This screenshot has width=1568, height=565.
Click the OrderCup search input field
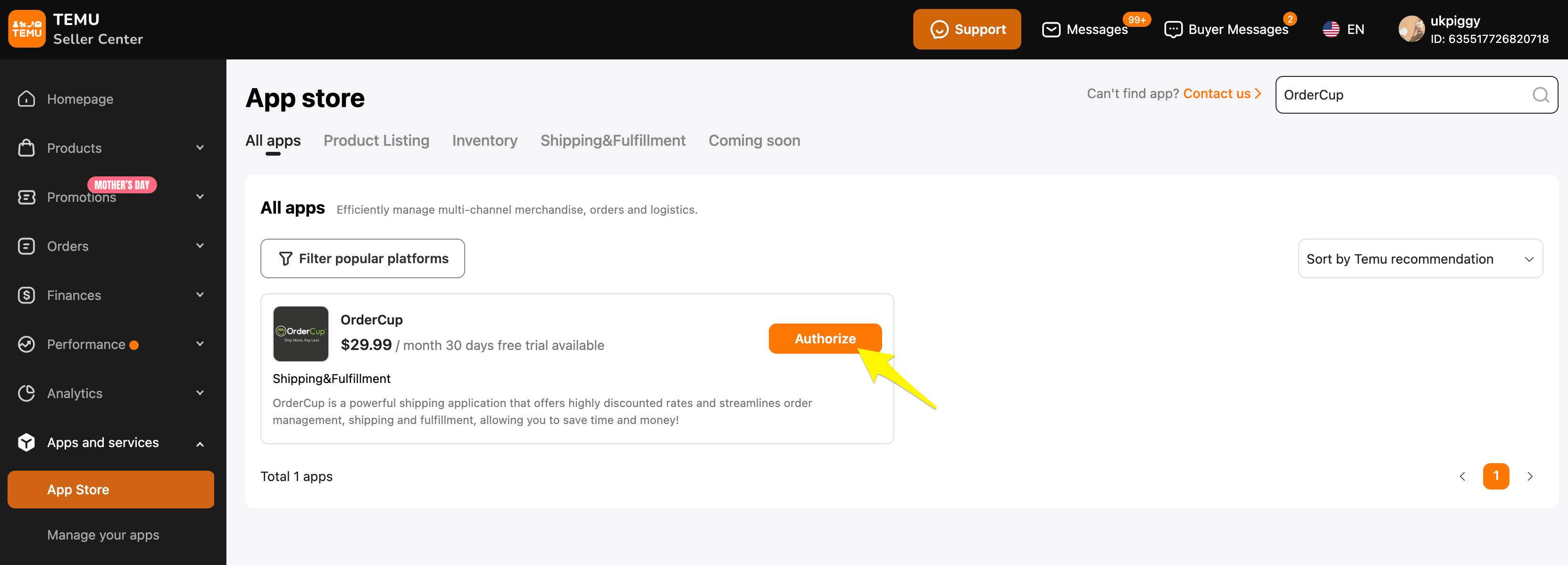[x=1400, y=95]
